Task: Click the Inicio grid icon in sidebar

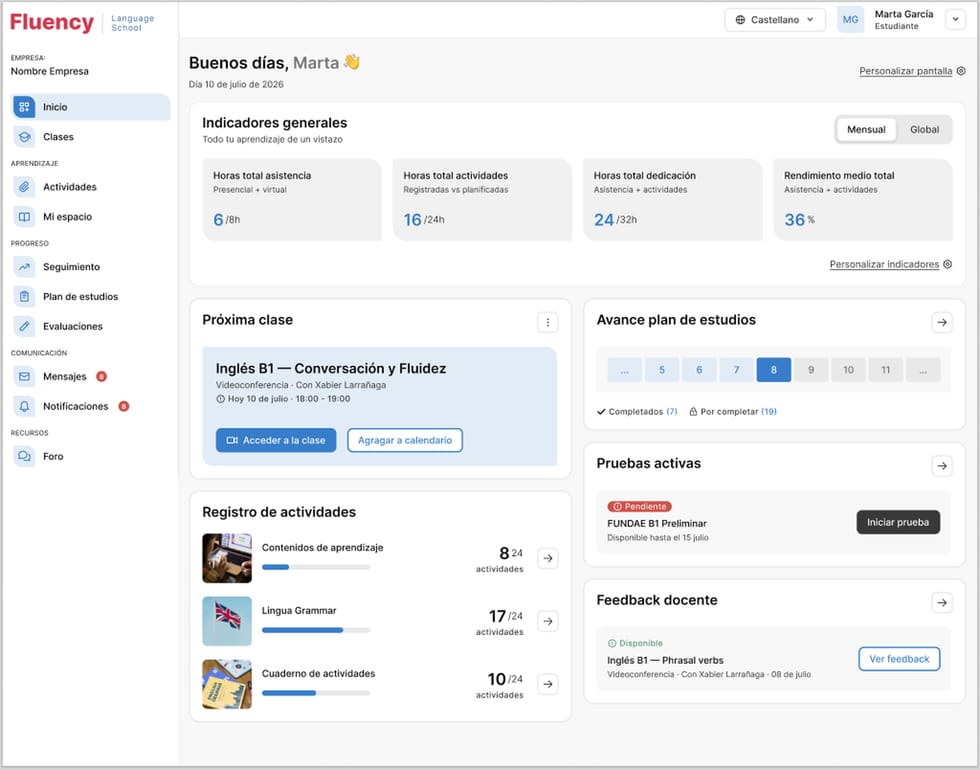Action: tap(24, 107)
